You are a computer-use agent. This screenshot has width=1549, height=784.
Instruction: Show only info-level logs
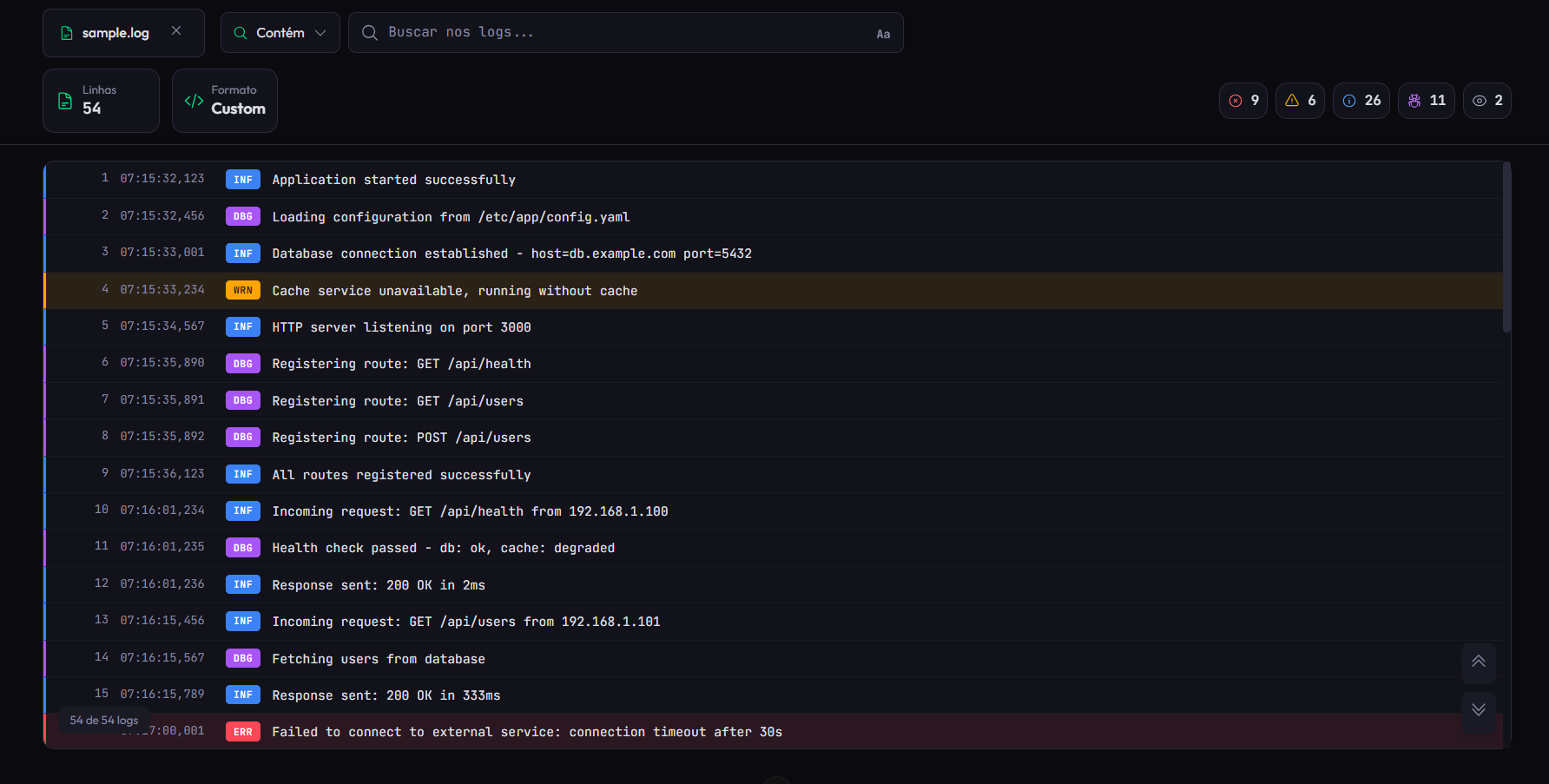(x=1361, y=100)
